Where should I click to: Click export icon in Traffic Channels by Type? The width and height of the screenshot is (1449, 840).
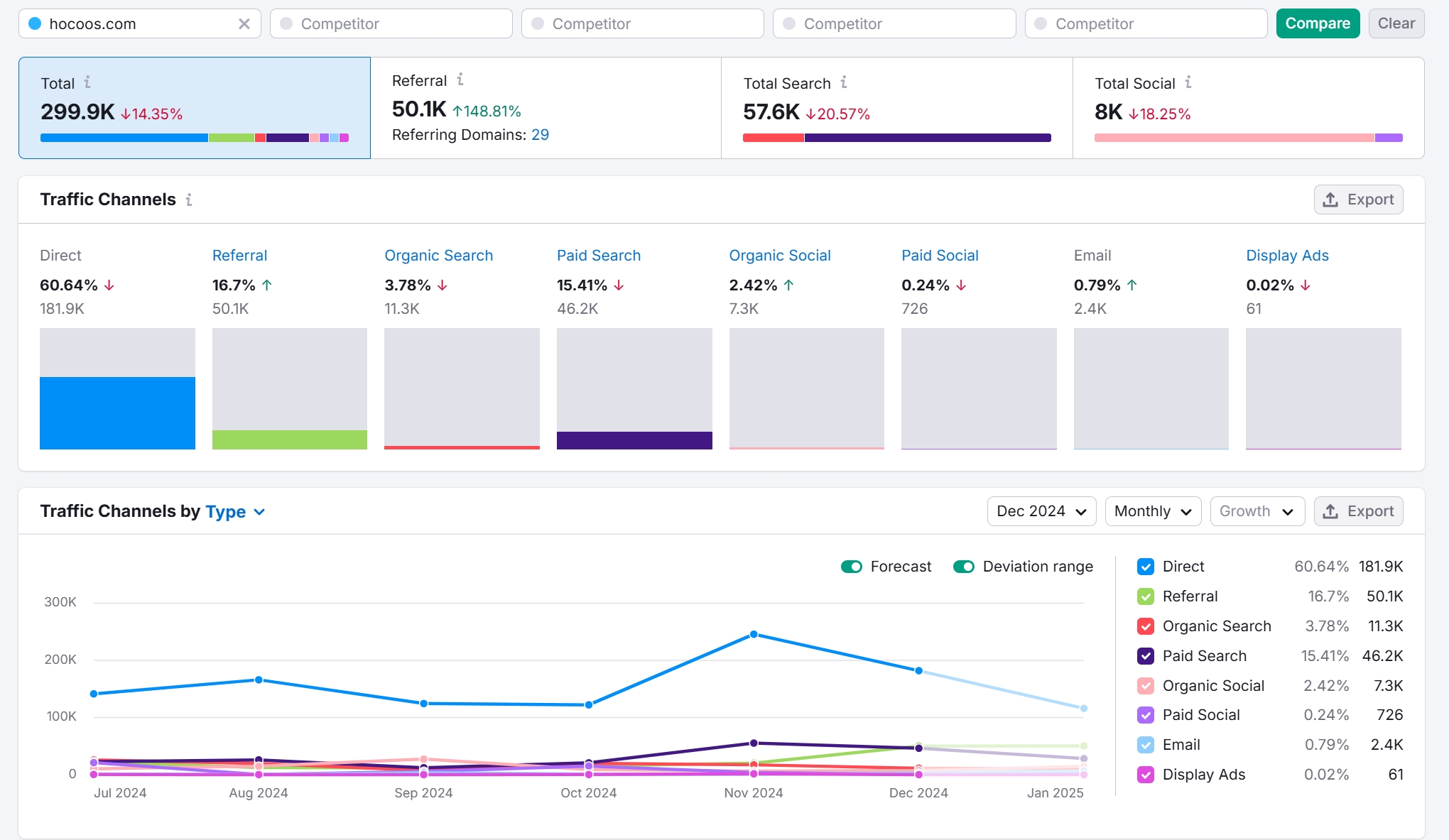1330,511
